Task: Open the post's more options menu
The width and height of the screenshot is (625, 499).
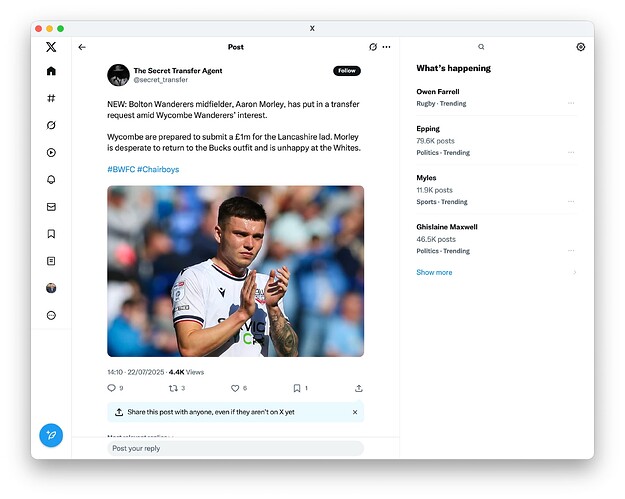Action: 387,47
